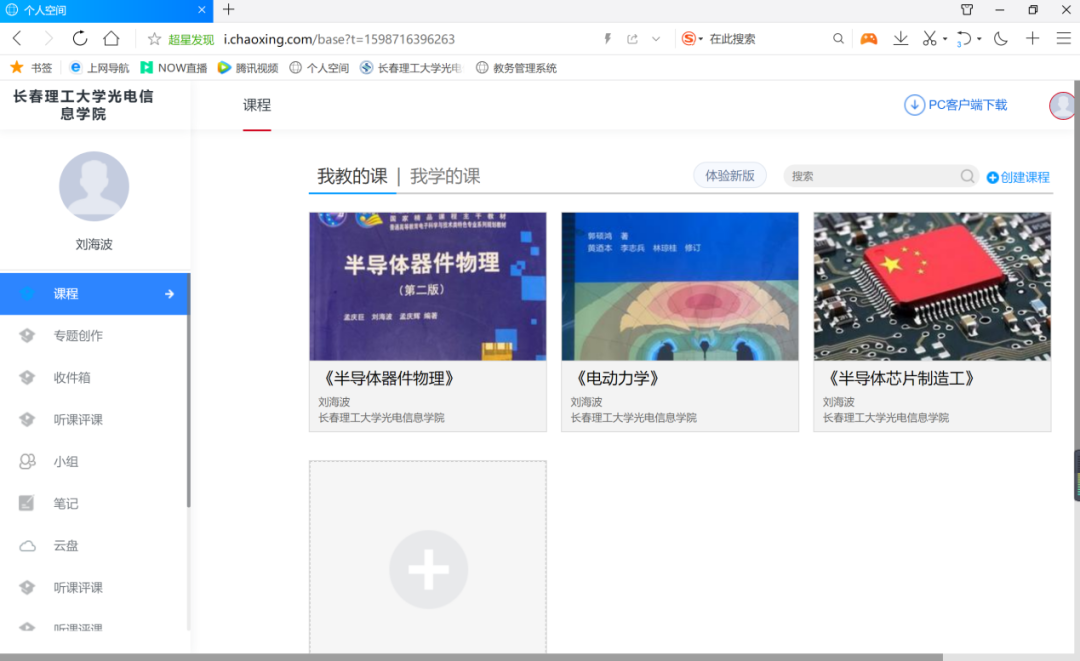Expand the address bar dropdown chevron
This screenshot has width=1080, height=661.
point(656,39)
